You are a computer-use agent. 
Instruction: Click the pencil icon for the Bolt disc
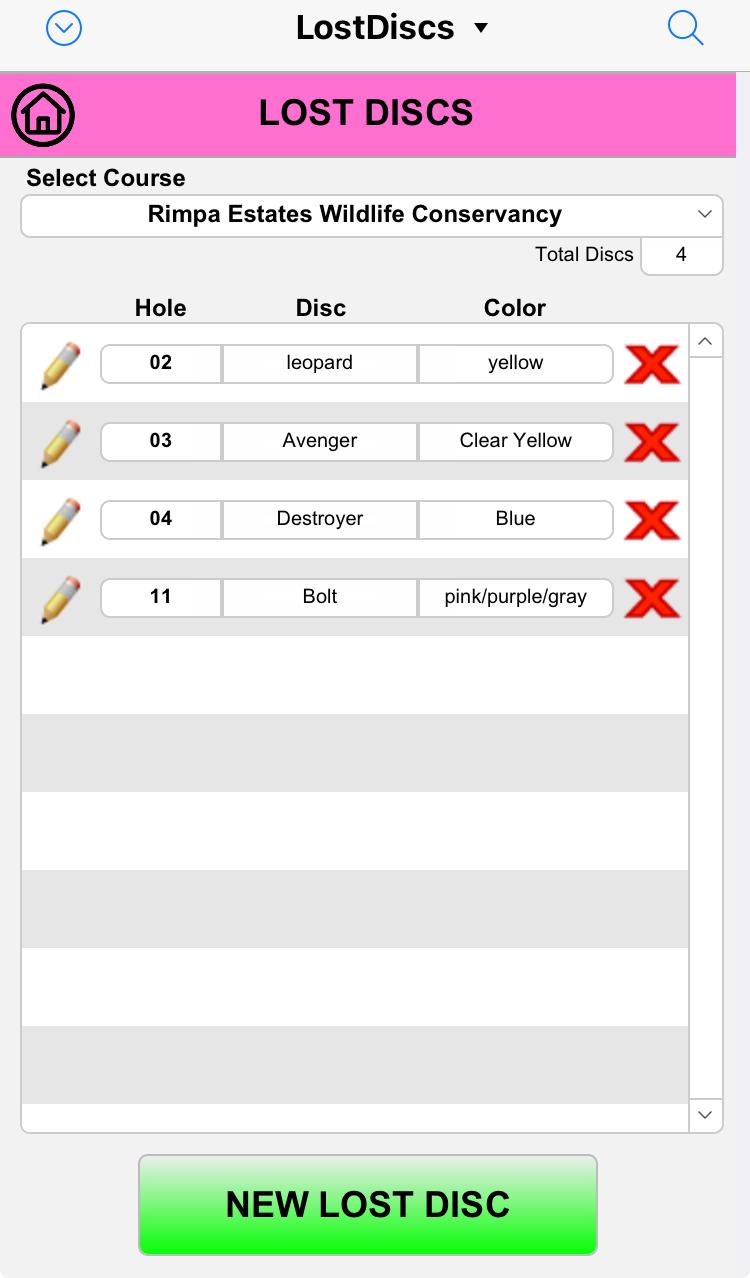pos(61,599)
